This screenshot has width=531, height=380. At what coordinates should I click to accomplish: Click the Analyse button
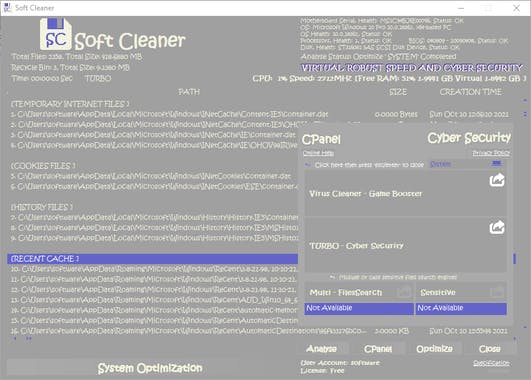pyautogui.click(x=321, y=349)
